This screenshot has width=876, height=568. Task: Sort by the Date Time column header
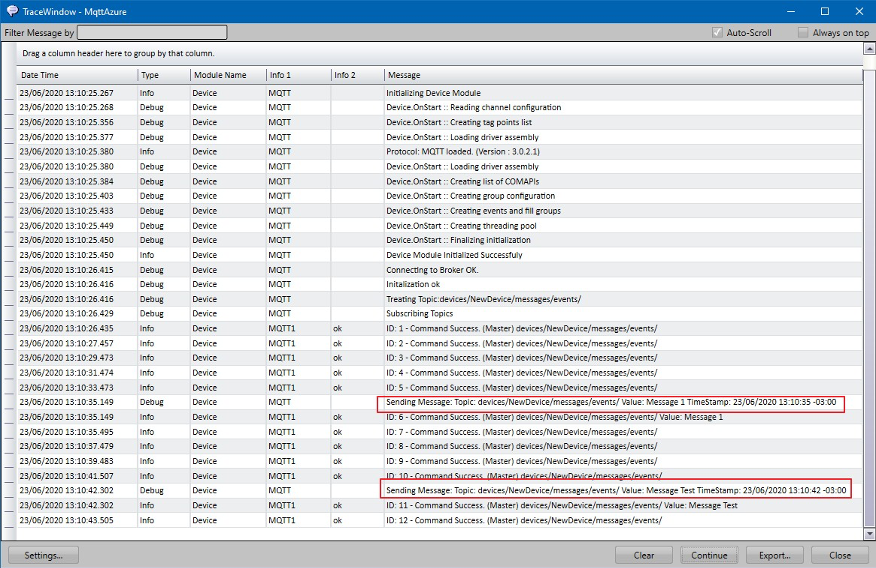coord(77,75)
